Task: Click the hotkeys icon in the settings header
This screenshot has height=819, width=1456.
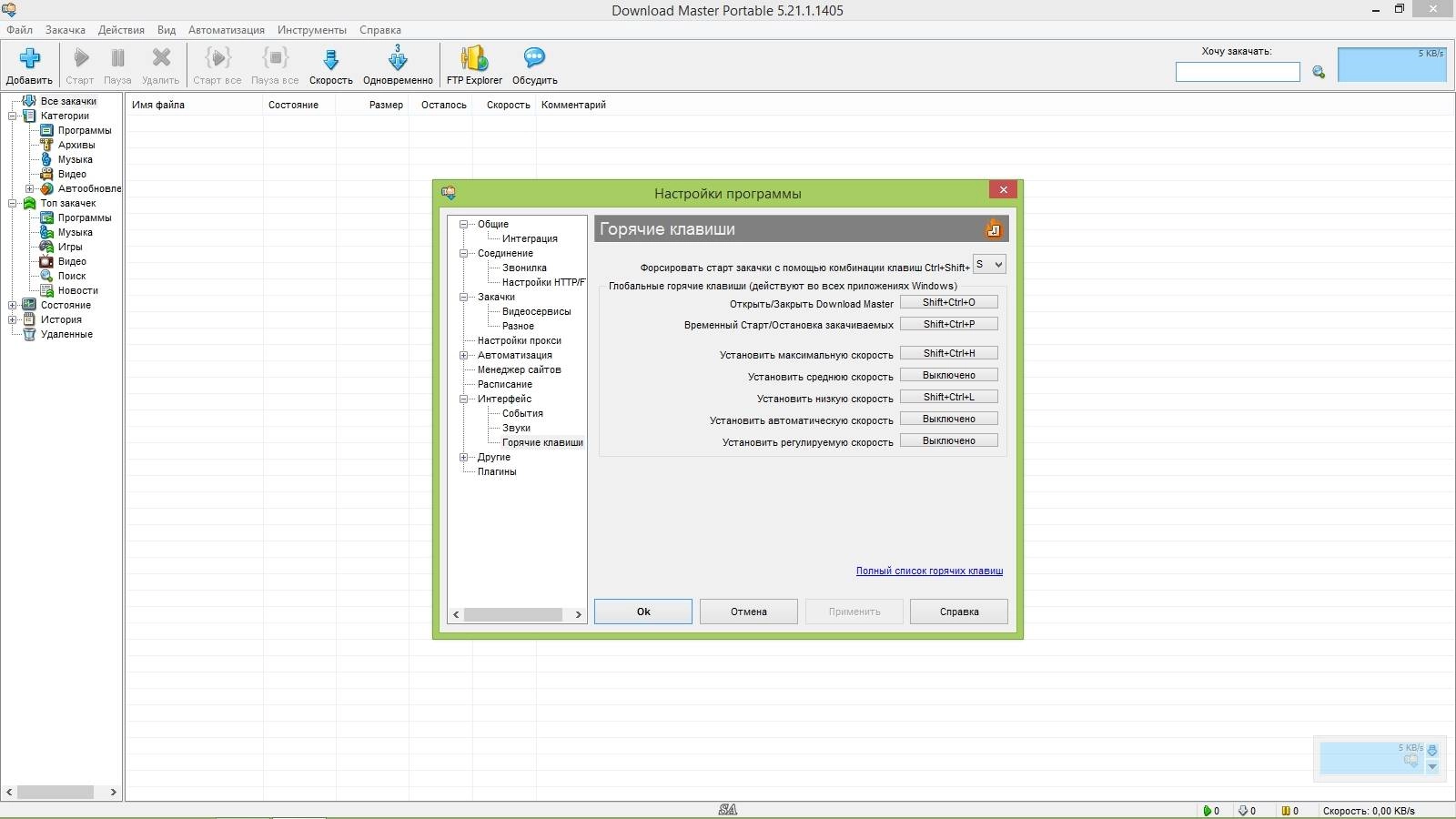Action: [994, 229]
